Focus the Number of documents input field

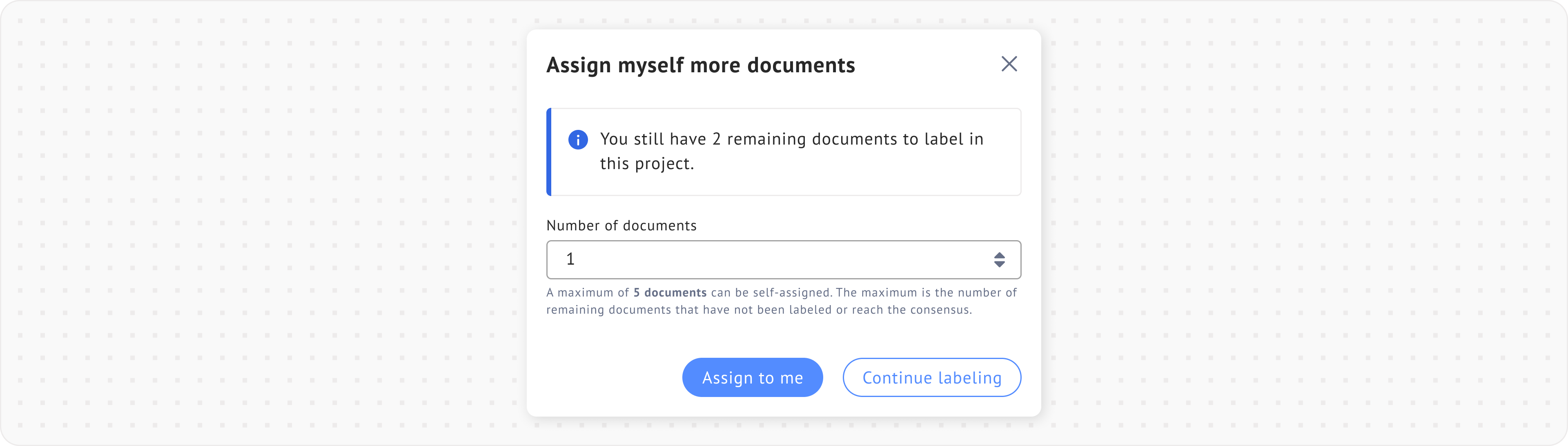[773, 260]
